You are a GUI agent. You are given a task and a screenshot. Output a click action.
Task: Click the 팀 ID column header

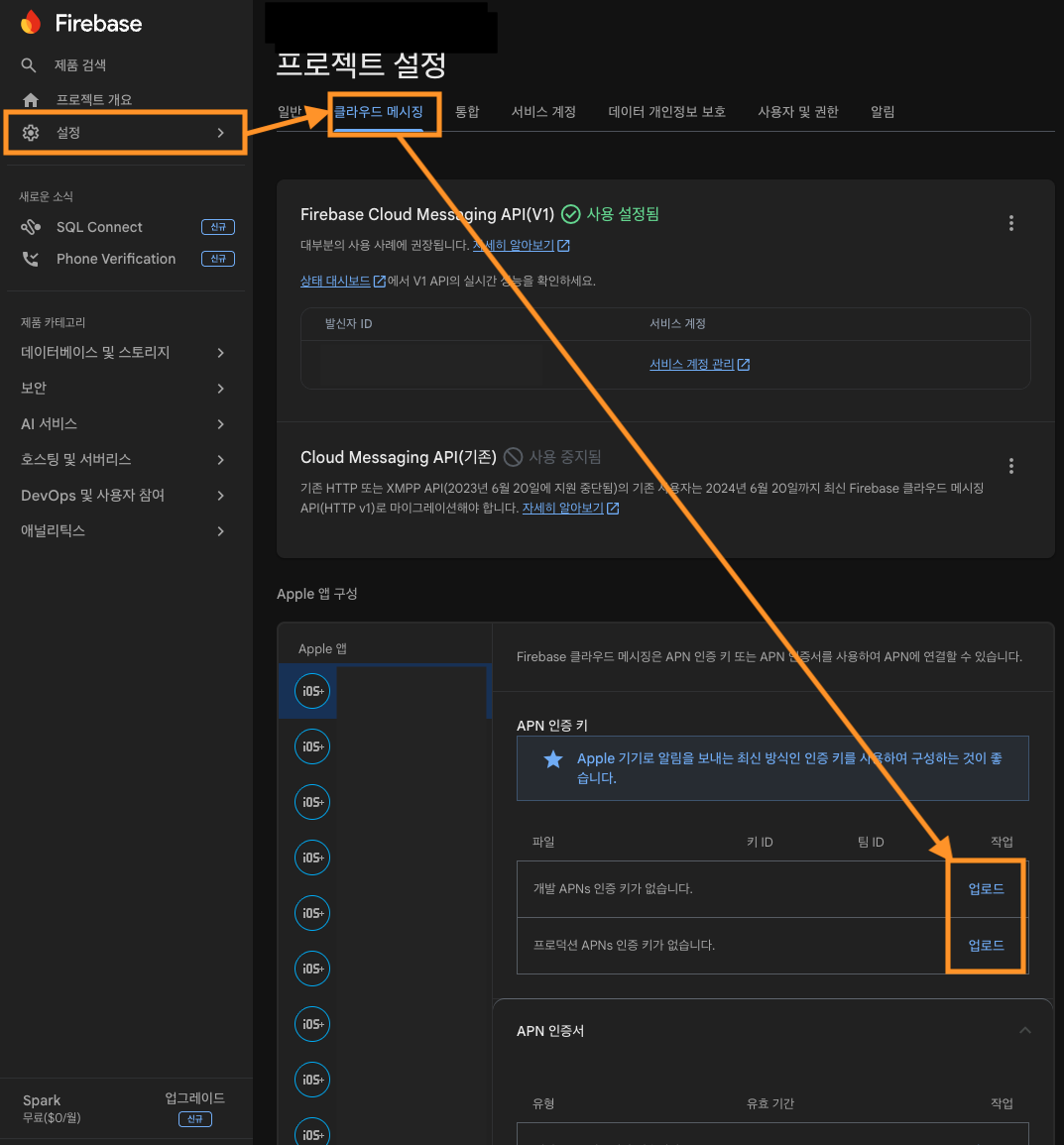click(871, 842)
